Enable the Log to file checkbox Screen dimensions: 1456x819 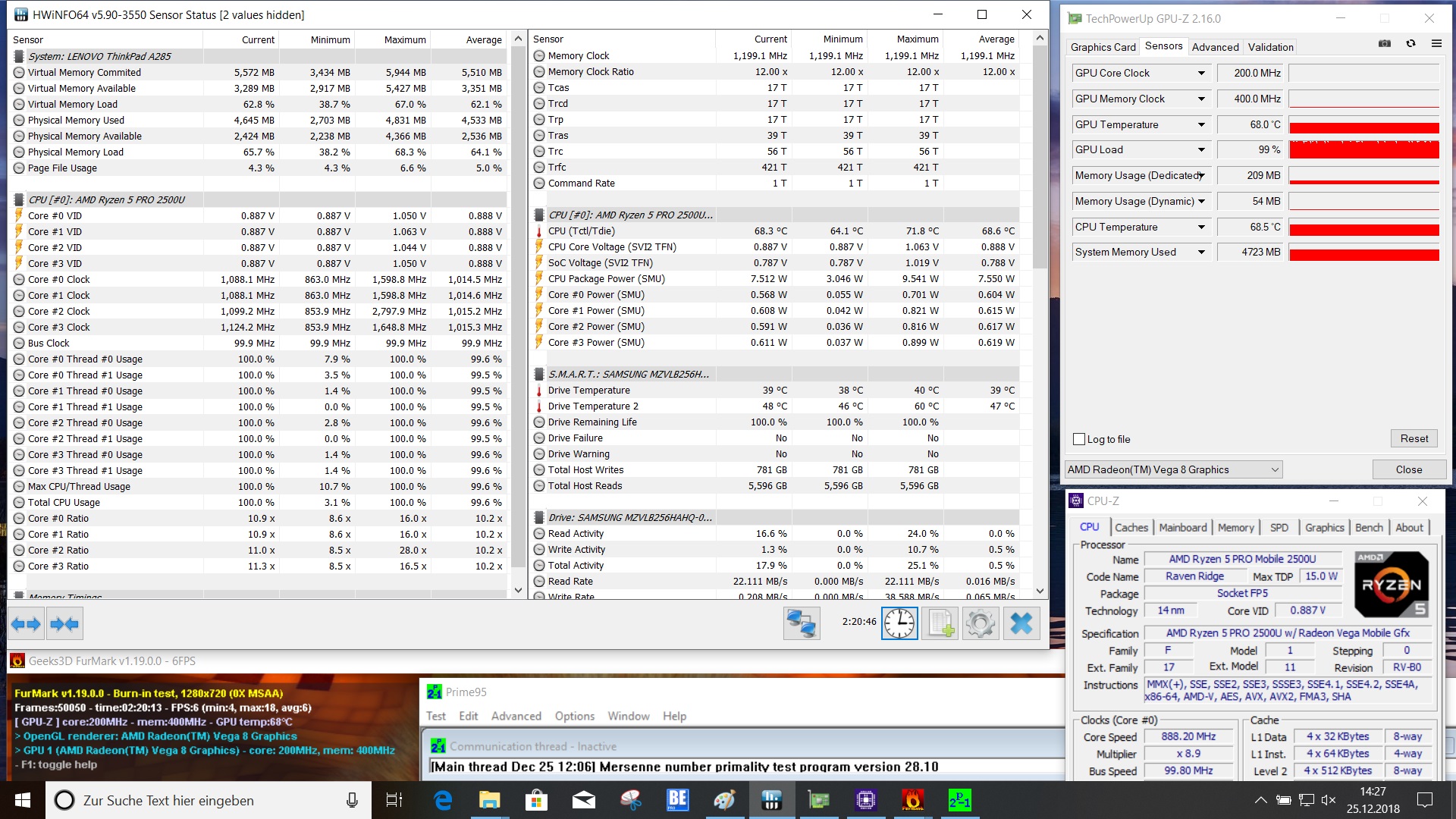[x=1079, y=439]
